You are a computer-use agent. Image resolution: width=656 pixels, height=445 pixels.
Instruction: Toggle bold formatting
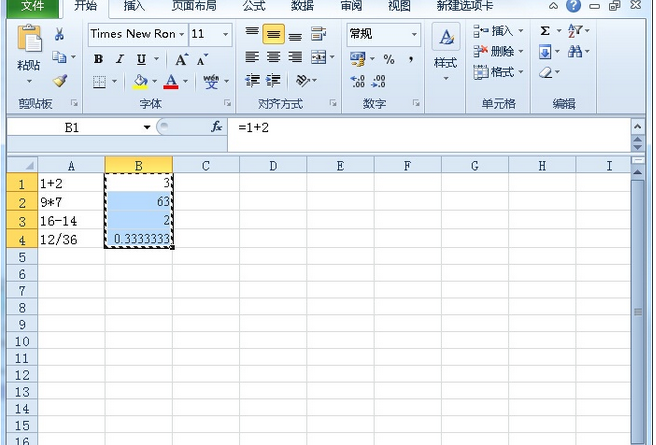[98, 59]
